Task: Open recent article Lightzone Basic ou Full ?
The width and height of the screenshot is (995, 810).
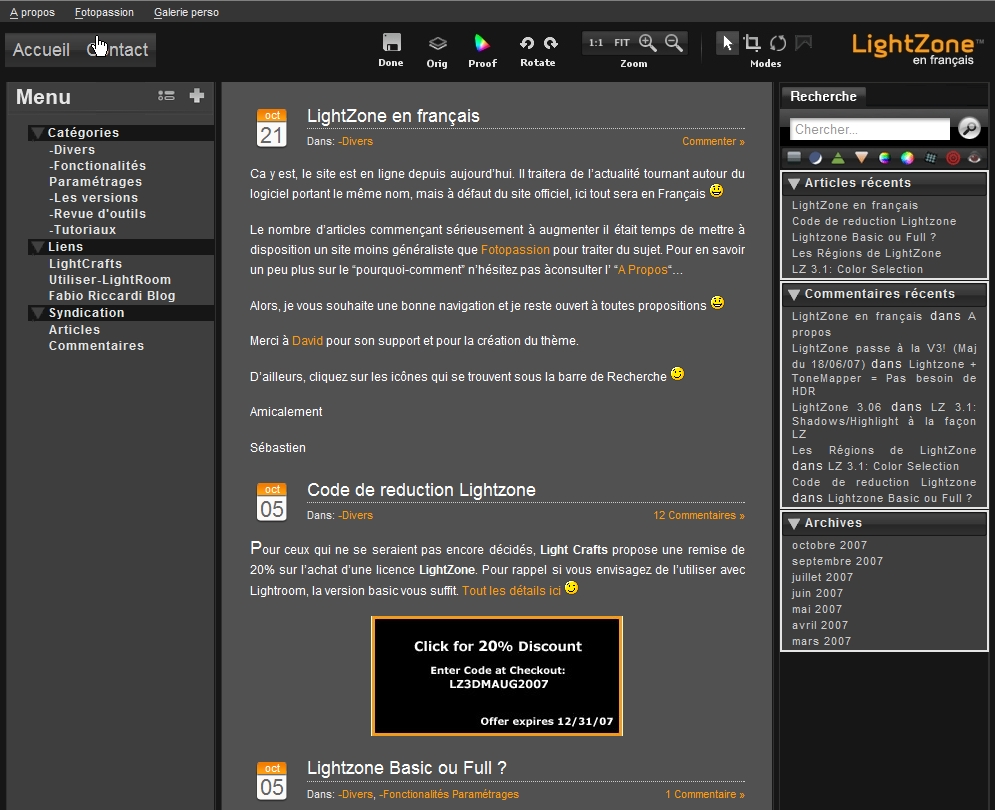Action: [864, 237]
